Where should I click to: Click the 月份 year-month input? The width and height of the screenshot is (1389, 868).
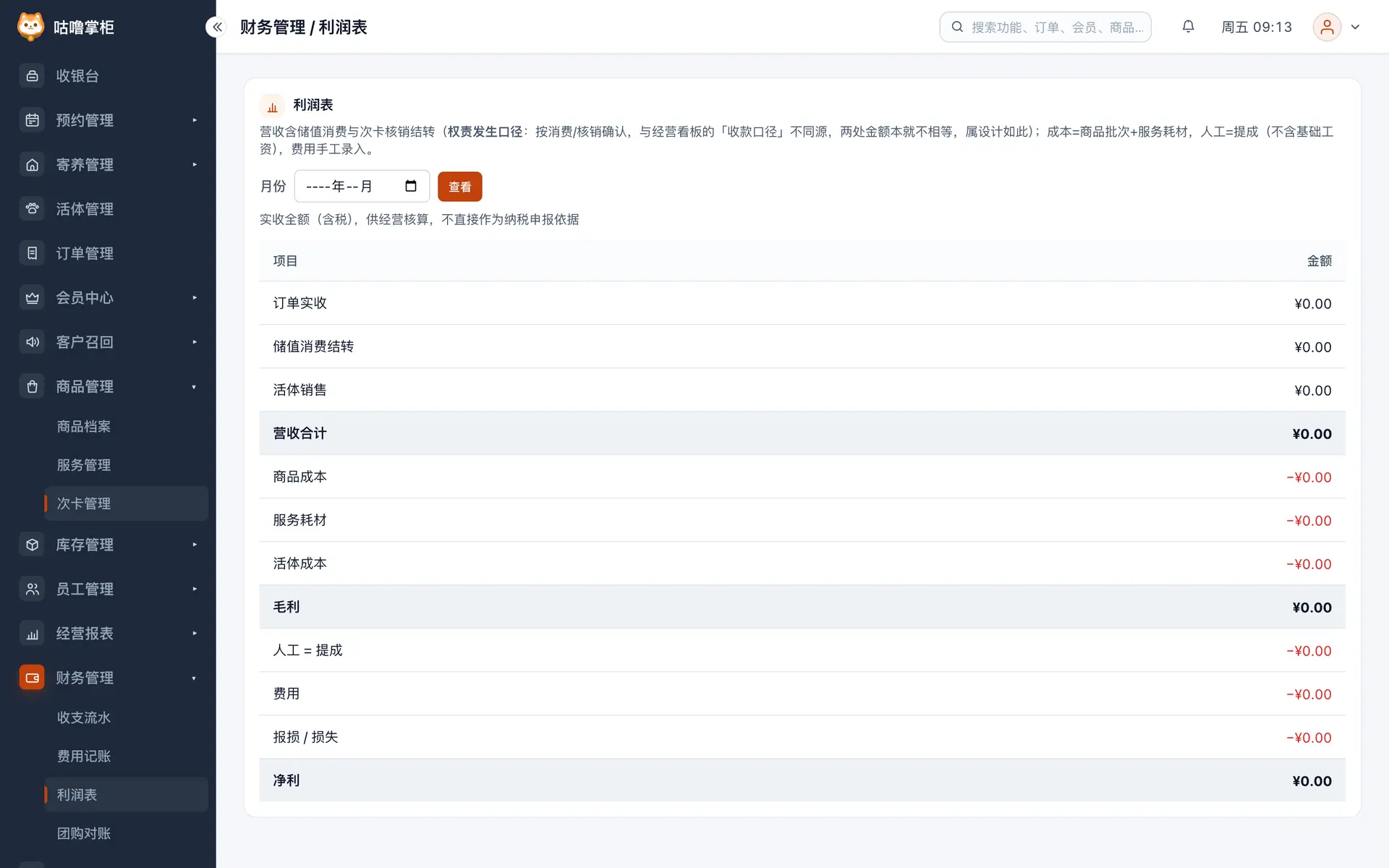click(362, 186)
